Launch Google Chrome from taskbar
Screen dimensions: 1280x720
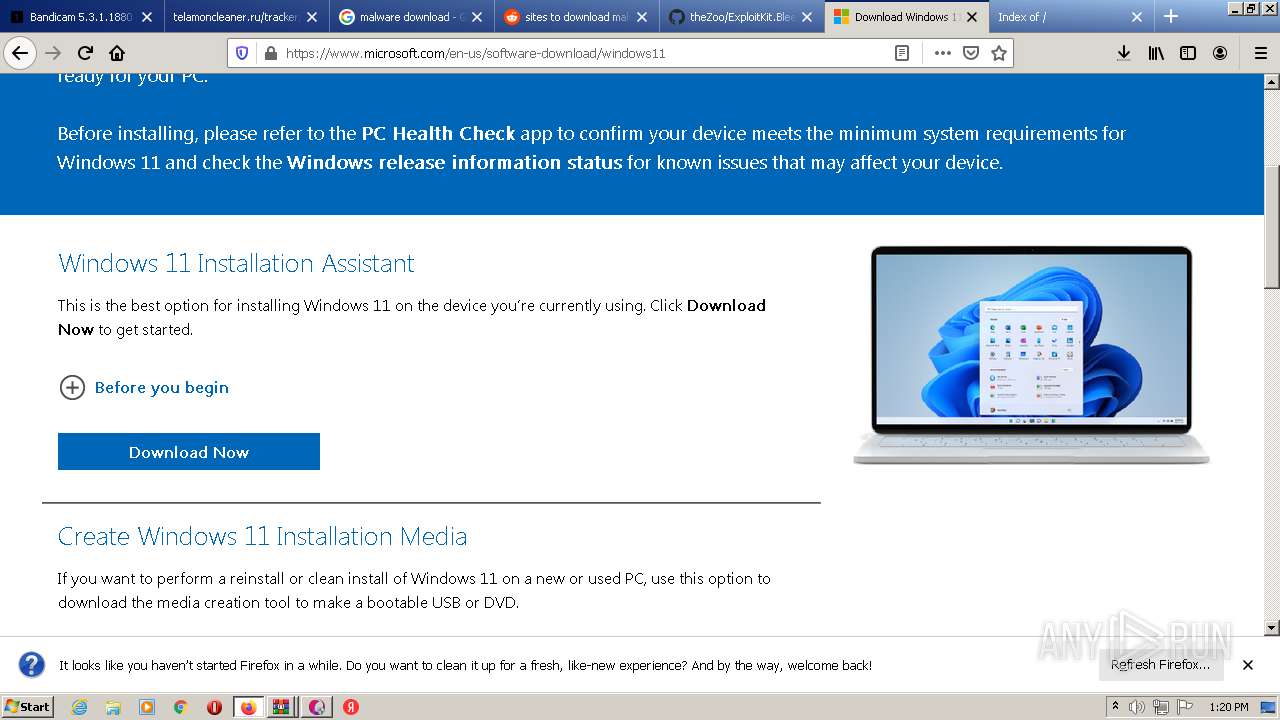click(181, 707)
